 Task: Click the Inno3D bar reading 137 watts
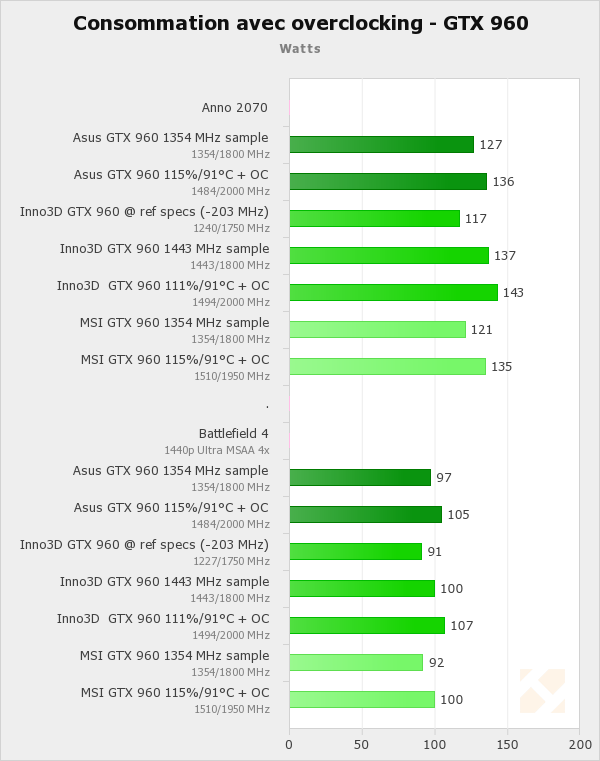(x=389, y=255)
